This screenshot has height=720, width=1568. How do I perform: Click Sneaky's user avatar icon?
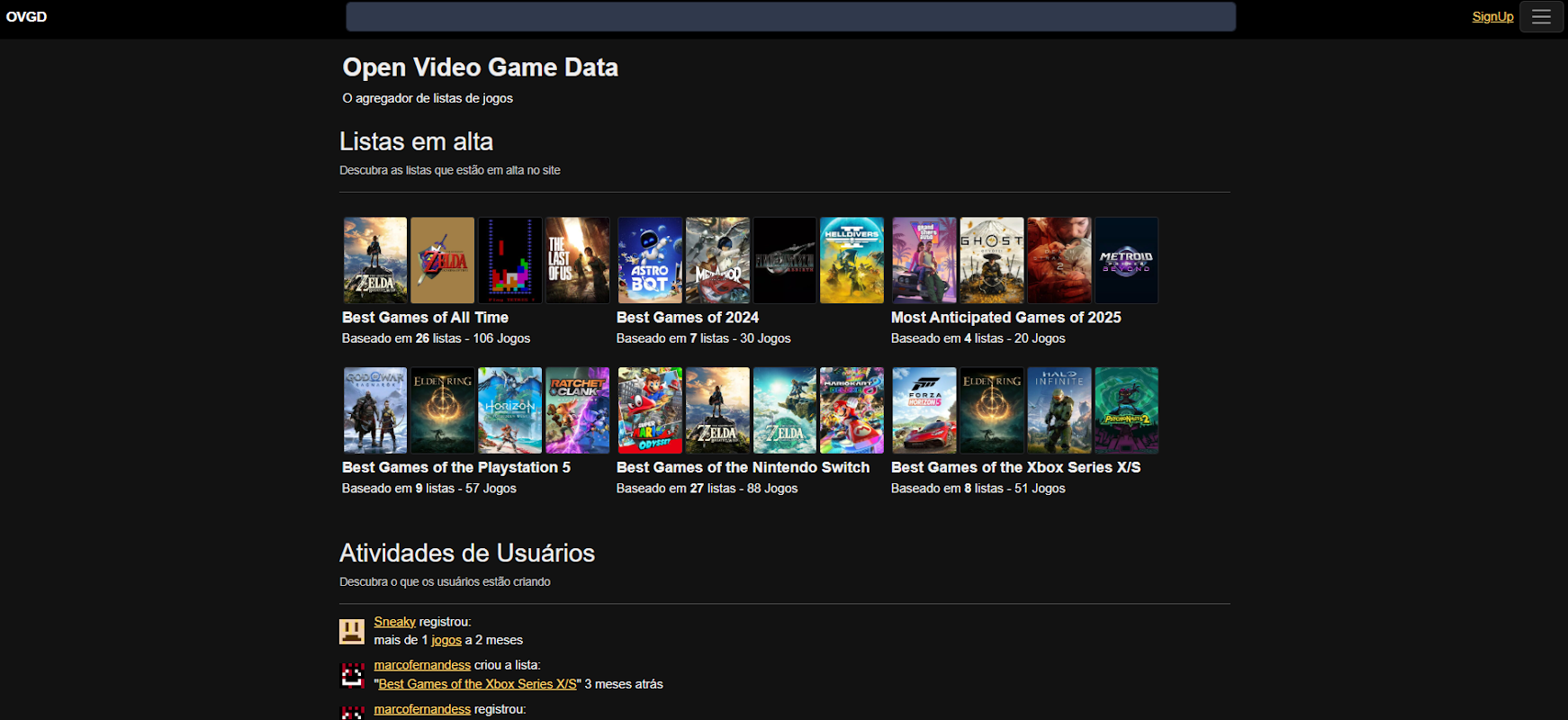[351, 631]
